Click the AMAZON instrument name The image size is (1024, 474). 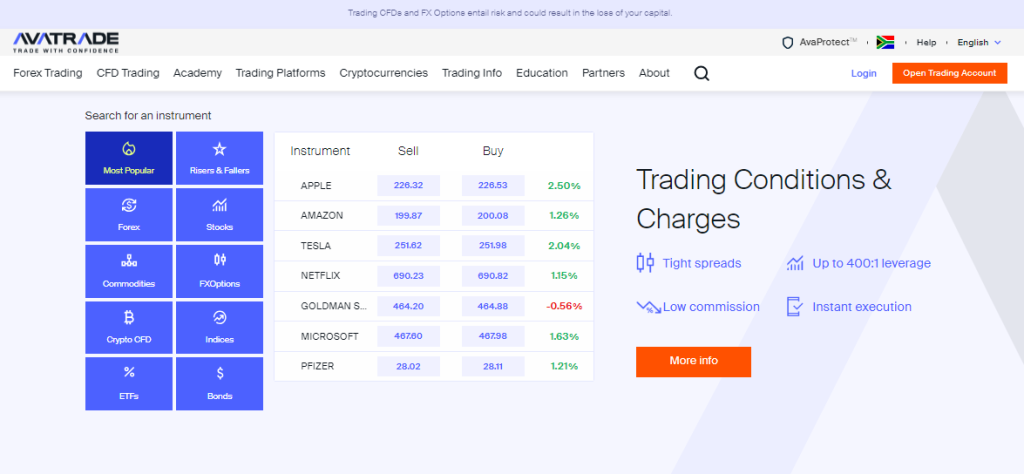pos(322,215)
